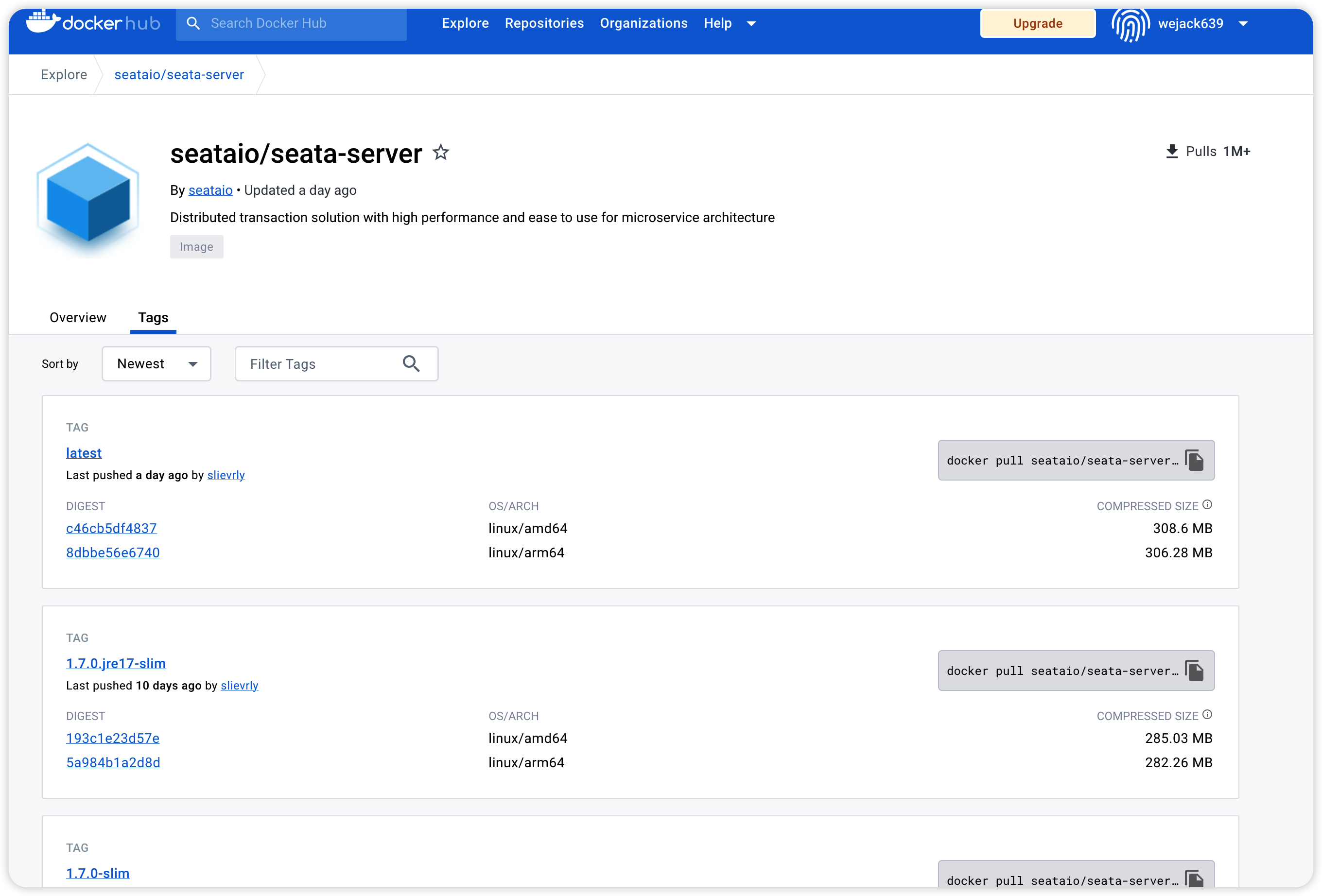Screen dimensions: 1322x896
Task: Open Repositories in the top navigation
Action: click(x=544, y=23)
